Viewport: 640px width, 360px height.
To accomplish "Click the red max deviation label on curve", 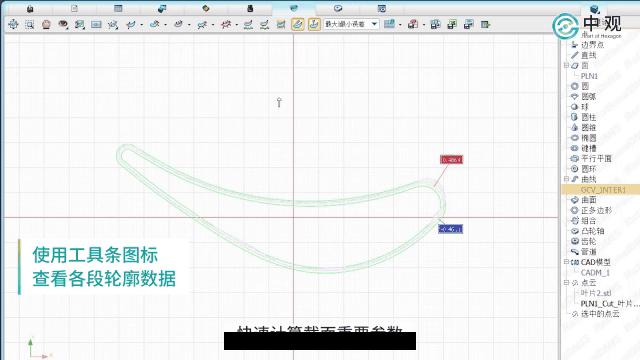I will (x=451, y=160).
